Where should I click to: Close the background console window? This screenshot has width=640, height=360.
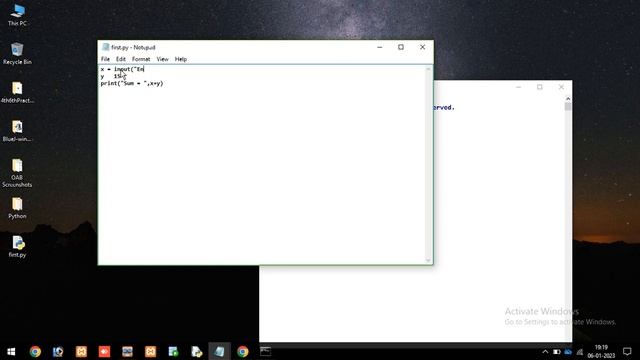(x=561, y=87)
